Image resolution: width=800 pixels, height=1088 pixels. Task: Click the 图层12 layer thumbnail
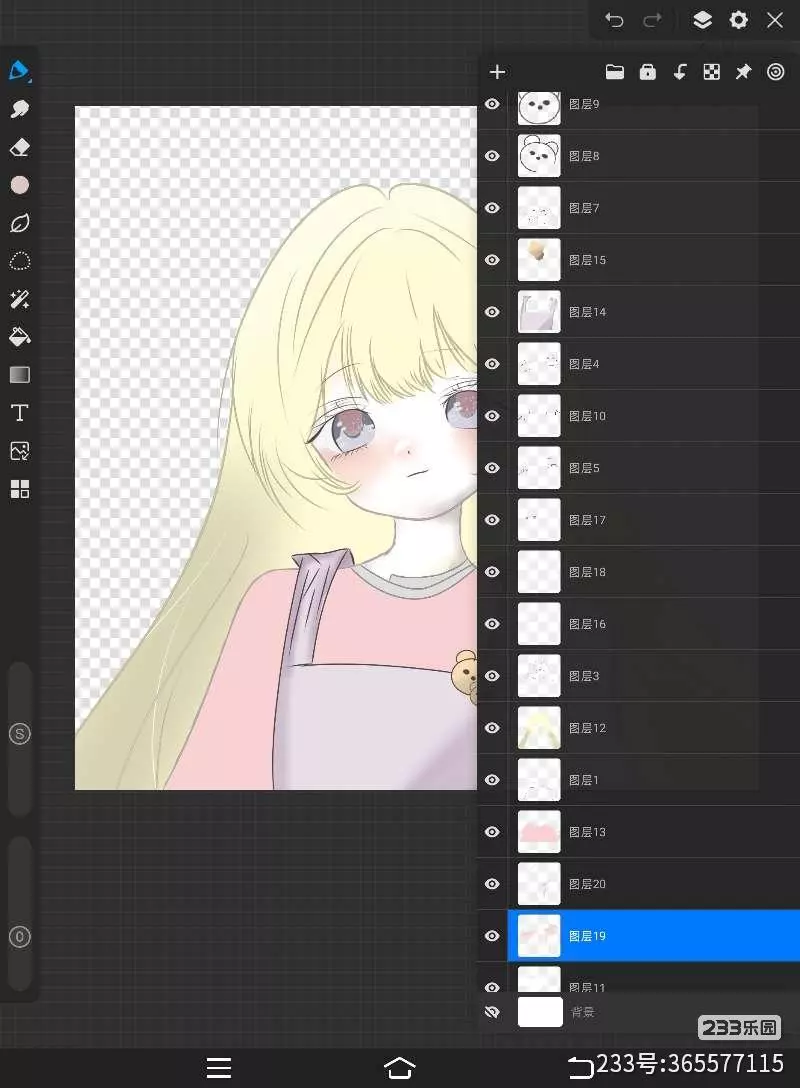click(x=539, y=728)
